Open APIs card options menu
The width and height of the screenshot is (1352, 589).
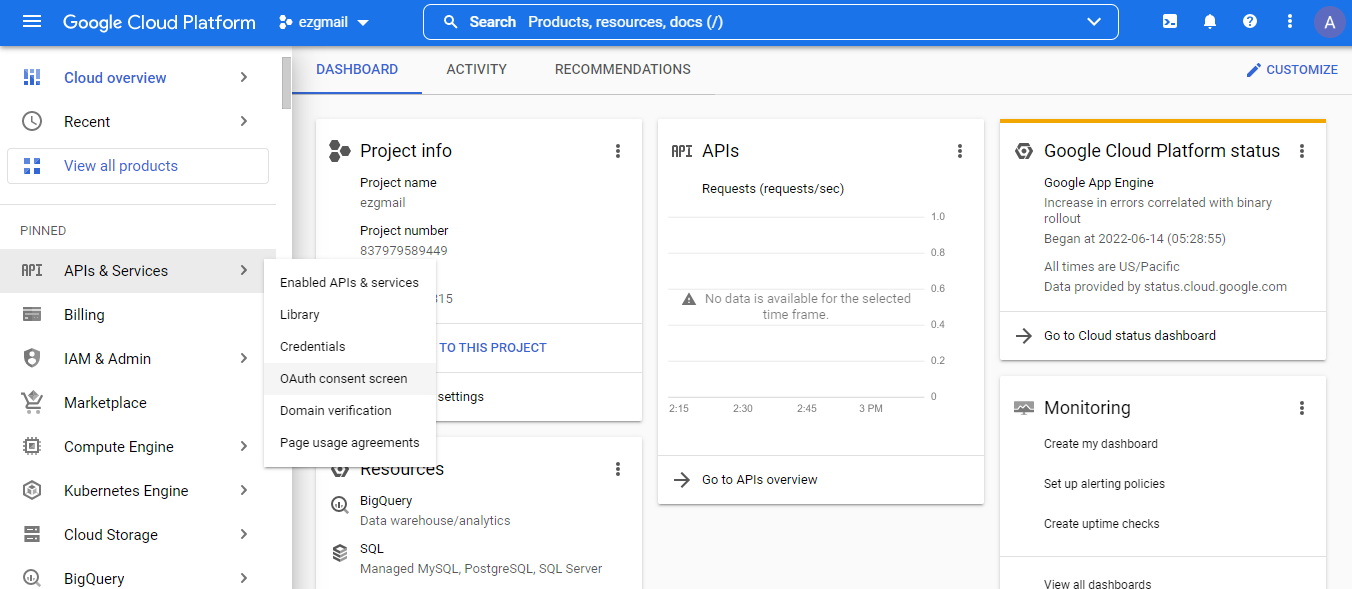(x=960, y=151)
